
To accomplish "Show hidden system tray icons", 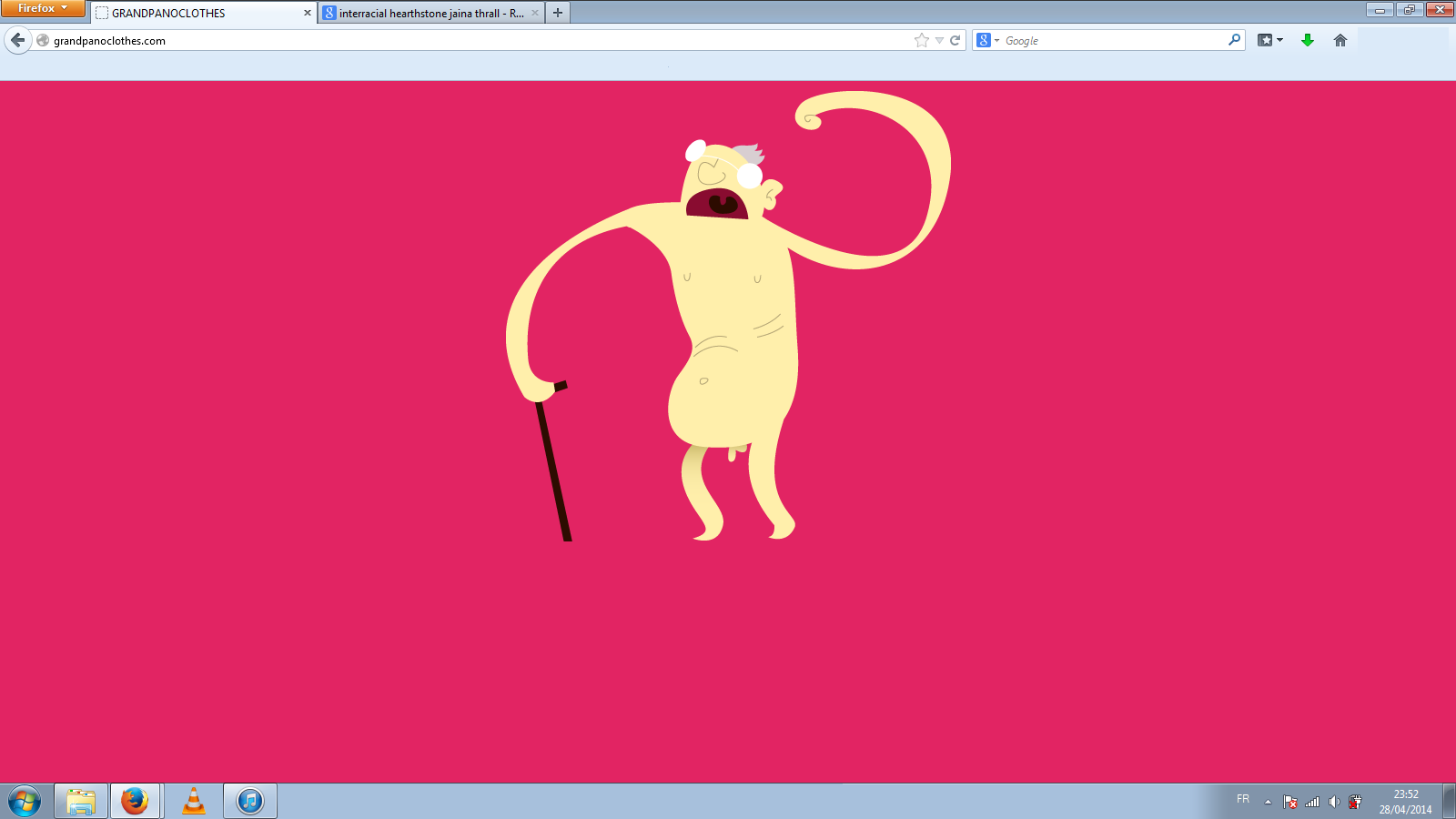I will (1268, 802).
